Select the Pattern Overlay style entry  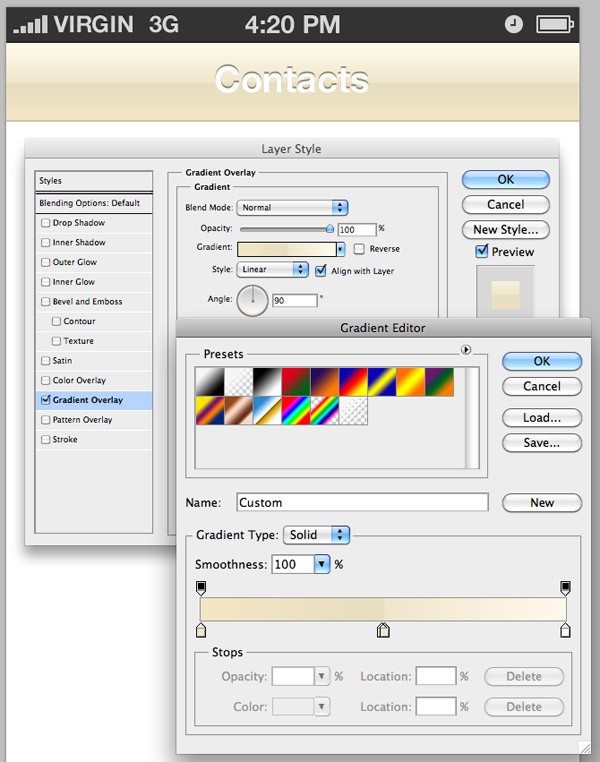pos(94,419)
